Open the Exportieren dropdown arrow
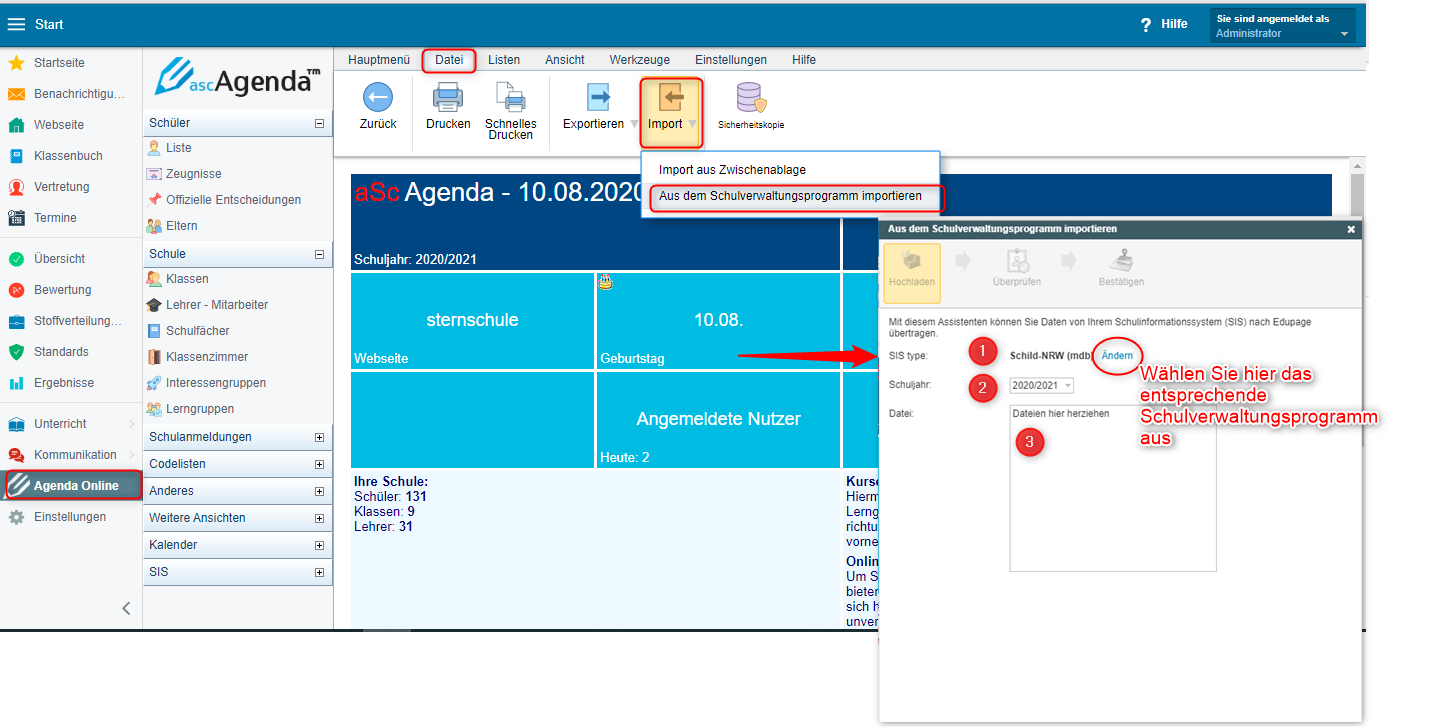The height and width of the screenshot is (727, 1433). (x=634, y=124)
